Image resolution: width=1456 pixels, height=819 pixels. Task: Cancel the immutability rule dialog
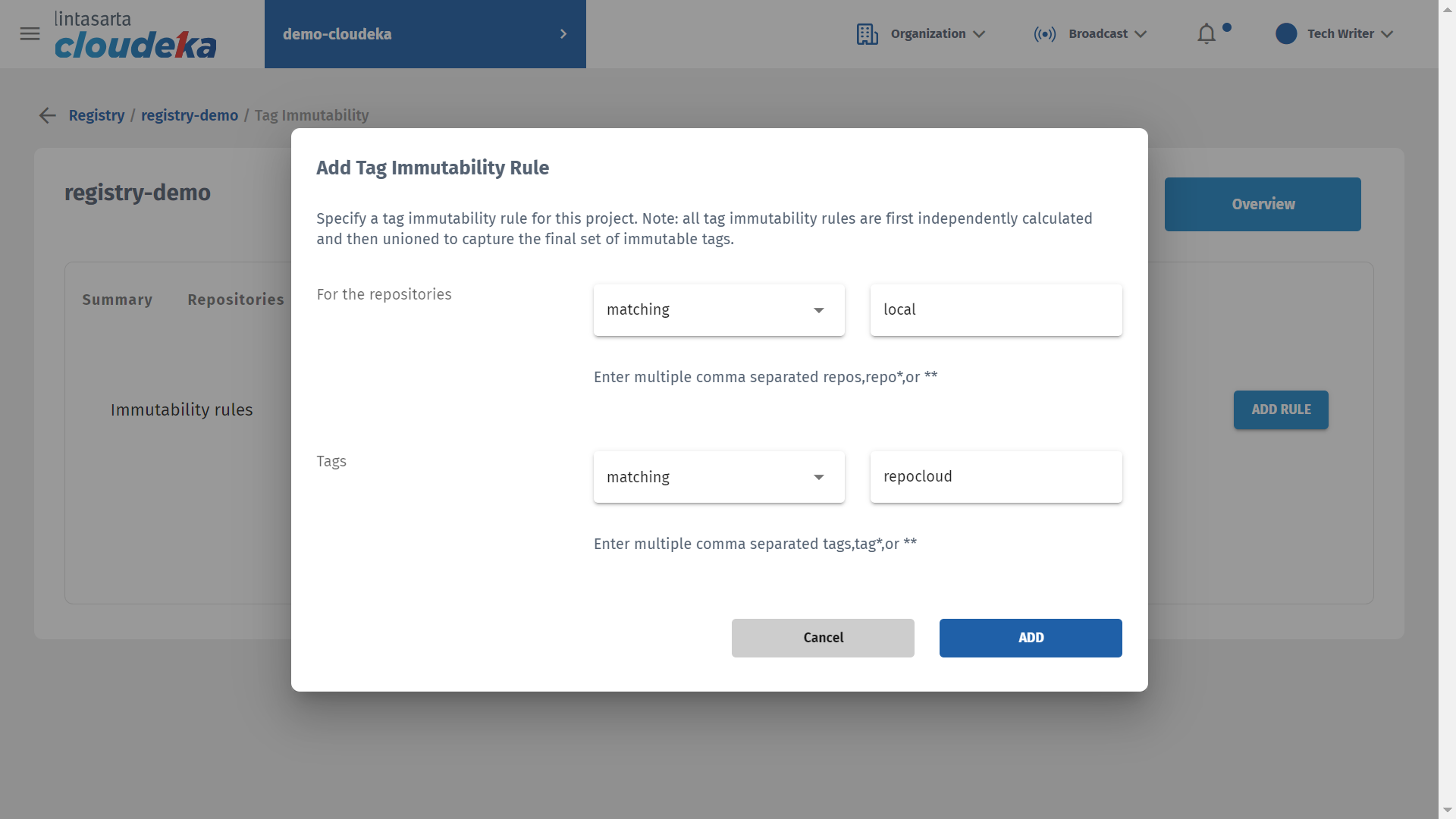coord(823,638)
